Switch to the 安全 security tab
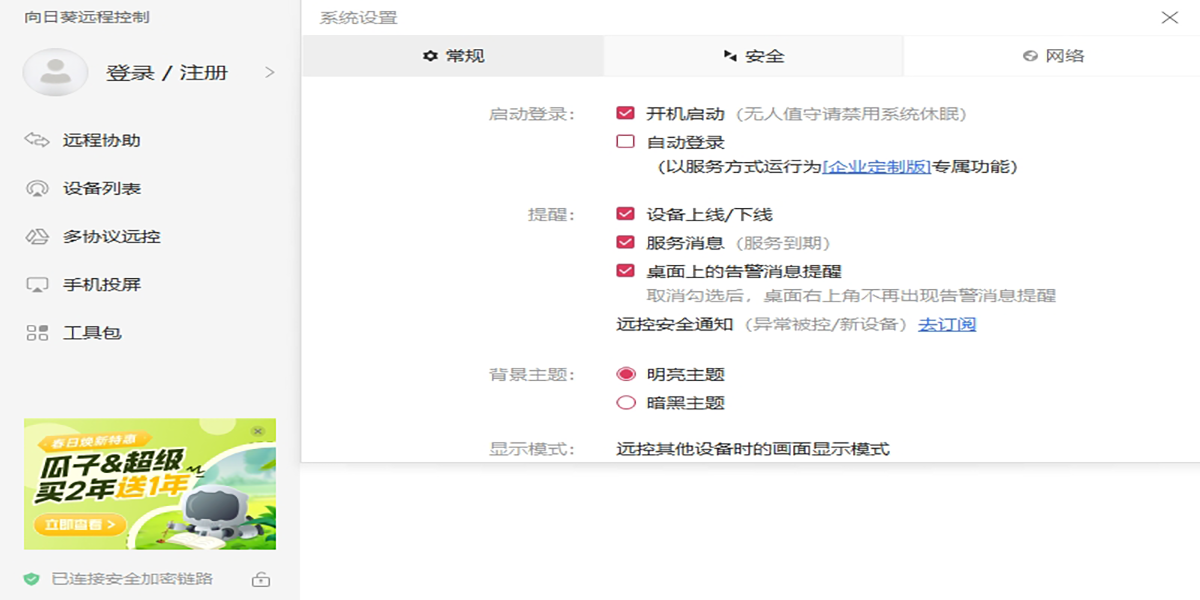 point(754,56)
